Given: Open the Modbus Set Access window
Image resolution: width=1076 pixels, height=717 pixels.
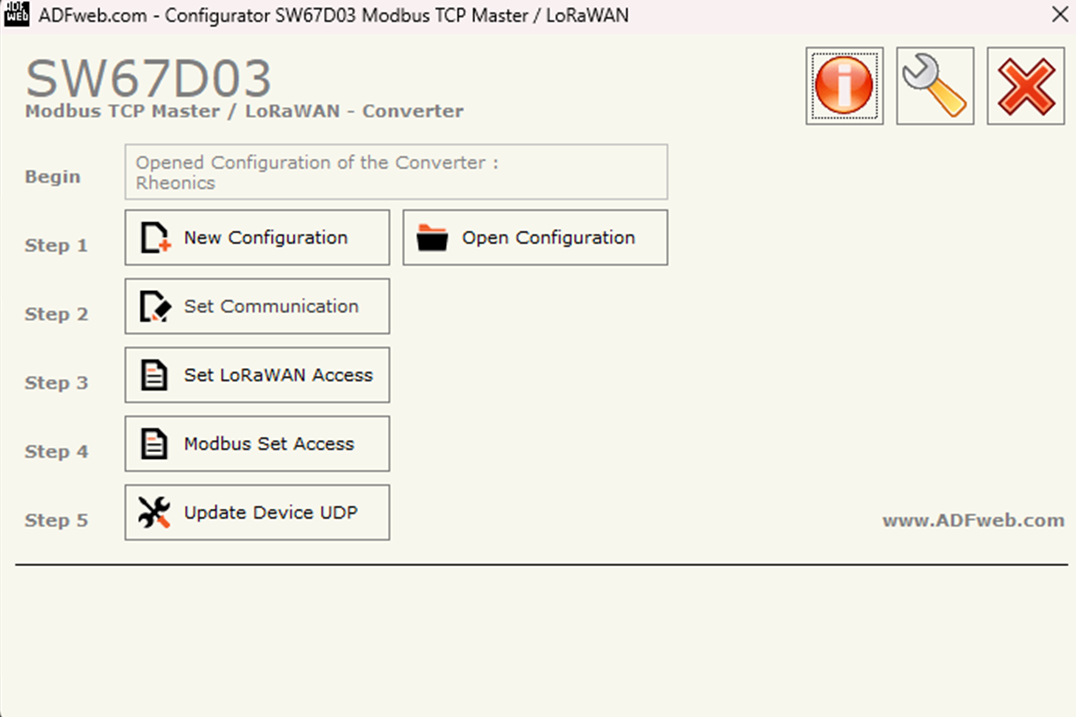Looking at the screenshot, I should tap(256, 443).
